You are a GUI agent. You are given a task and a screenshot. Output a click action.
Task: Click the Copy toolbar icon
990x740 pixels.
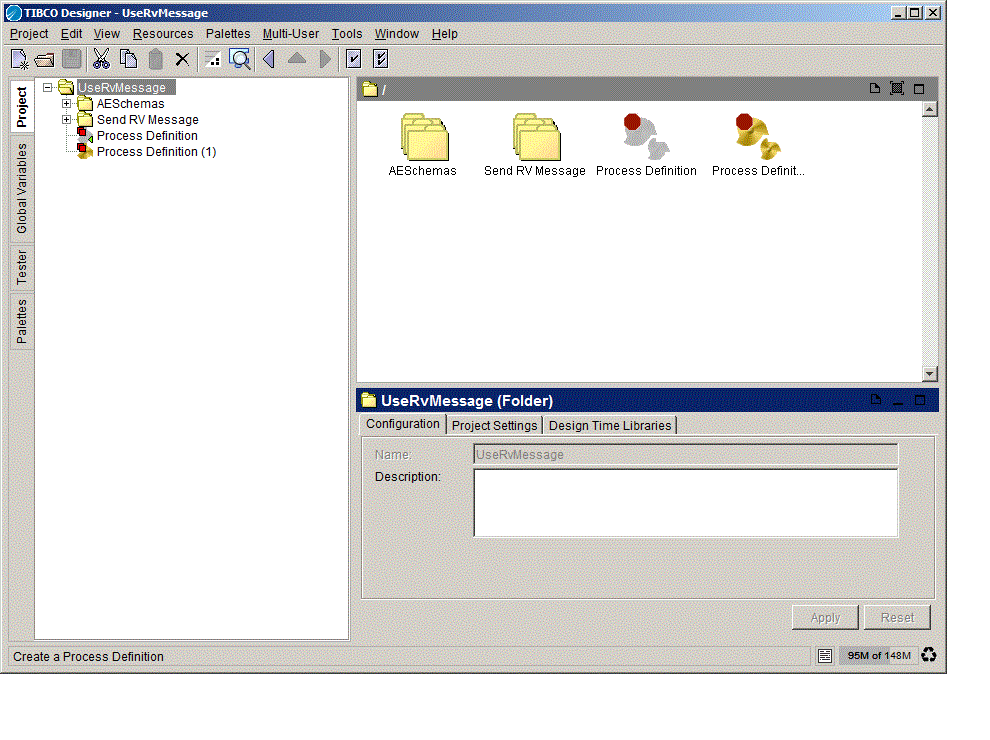129,59
